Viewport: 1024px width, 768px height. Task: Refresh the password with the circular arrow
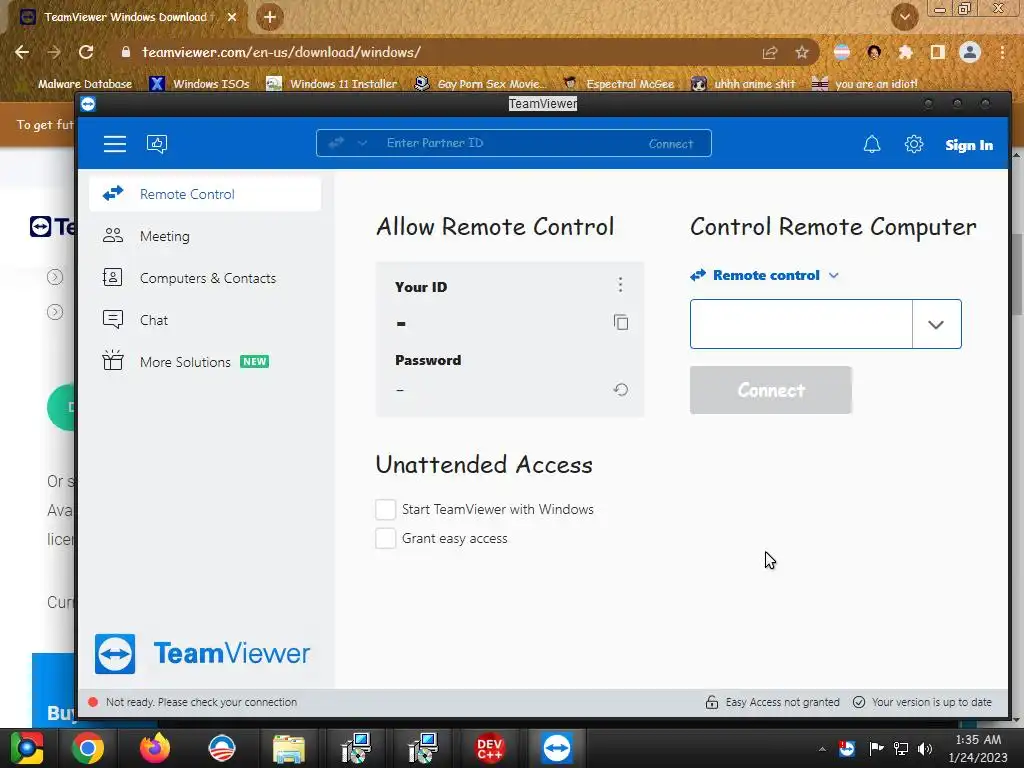click(x=620, y=390)
